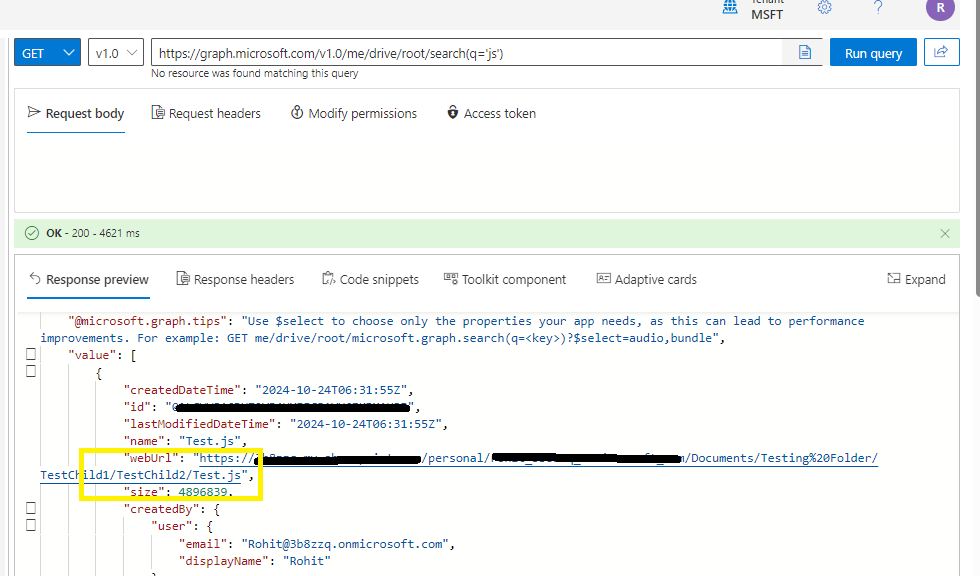Open the Graph Explorer settings gear

824,7
